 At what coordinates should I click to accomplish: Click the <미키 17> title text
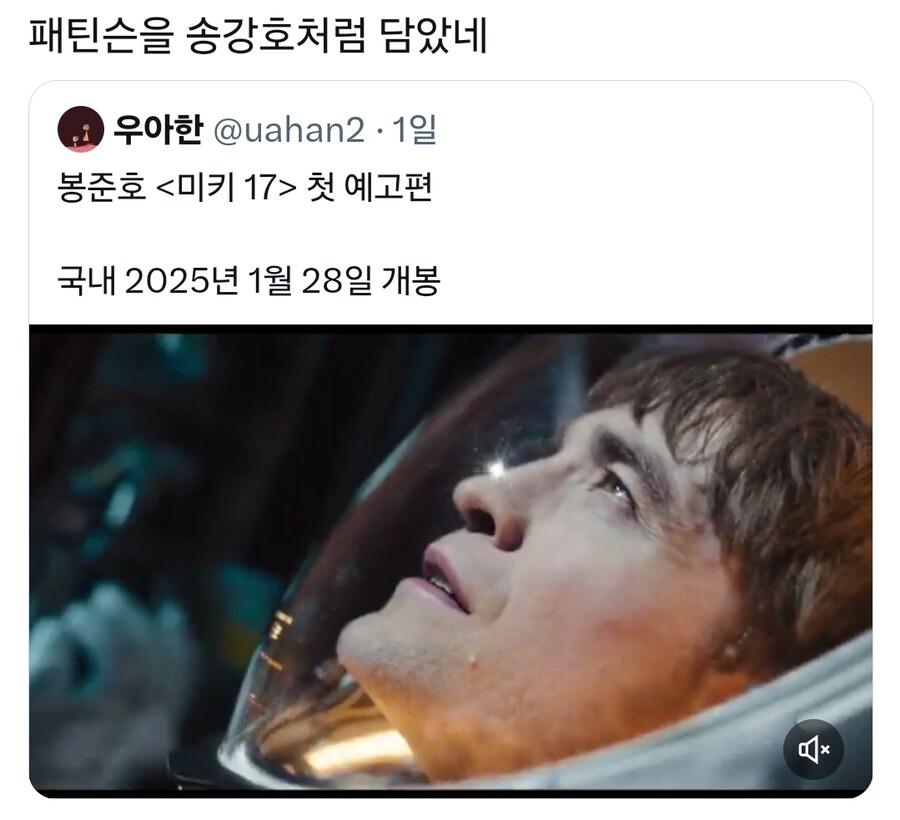226,188
